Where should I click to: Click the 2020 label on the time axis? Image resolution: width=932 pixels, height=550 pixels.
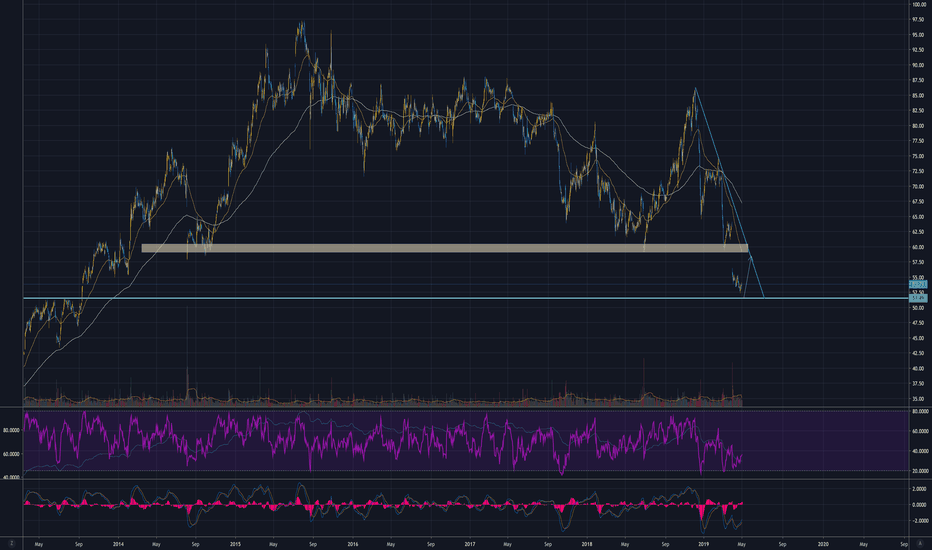[823, 544]
